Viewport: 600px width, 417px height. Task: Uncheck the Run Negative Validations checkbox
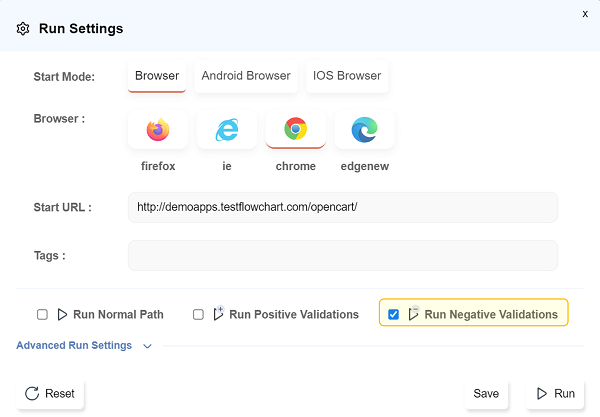[393, 314]
